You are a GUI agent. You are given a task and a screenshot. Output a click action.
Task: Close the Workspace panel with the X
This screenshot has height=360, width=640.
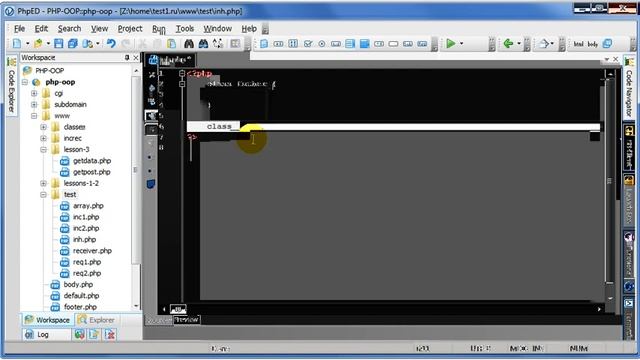pos(136,58)
